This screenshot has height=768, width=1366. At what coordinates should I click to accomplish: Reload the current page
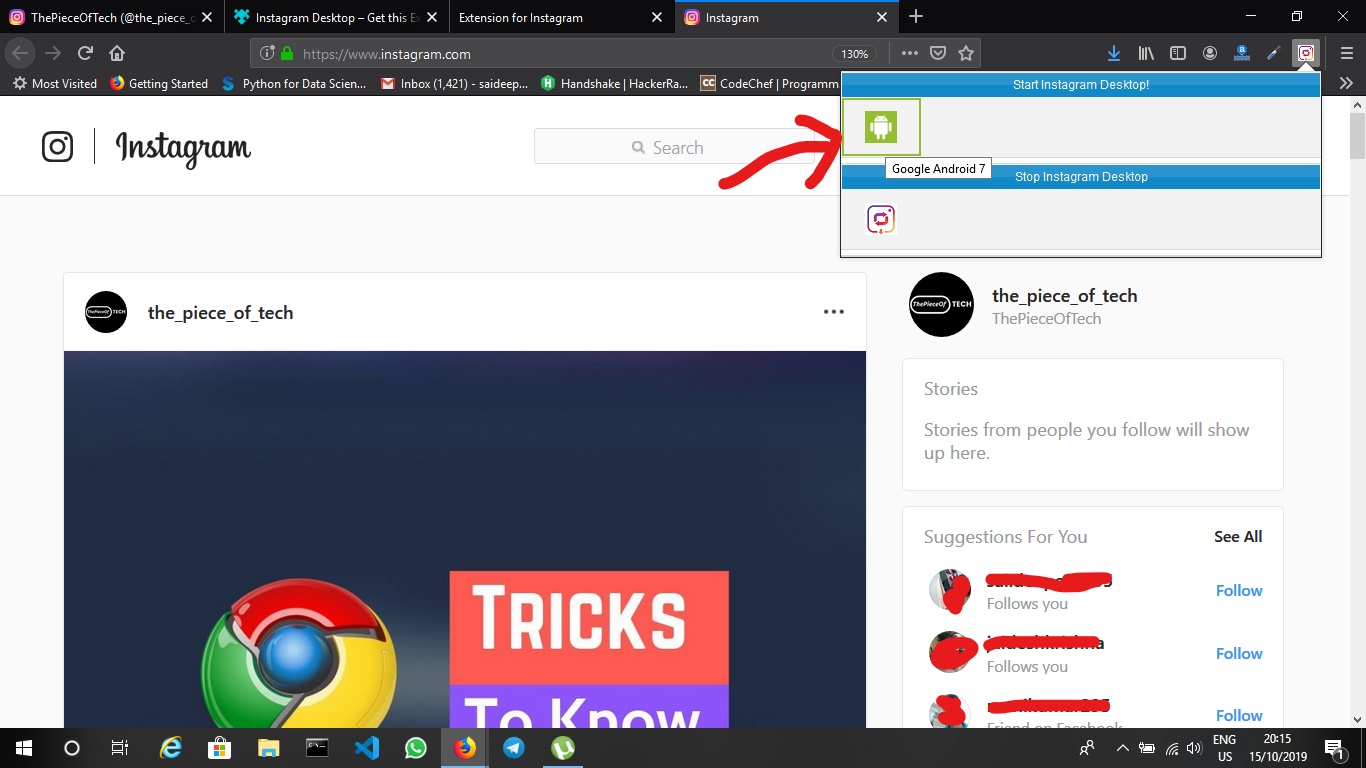(x=85, y=53)
